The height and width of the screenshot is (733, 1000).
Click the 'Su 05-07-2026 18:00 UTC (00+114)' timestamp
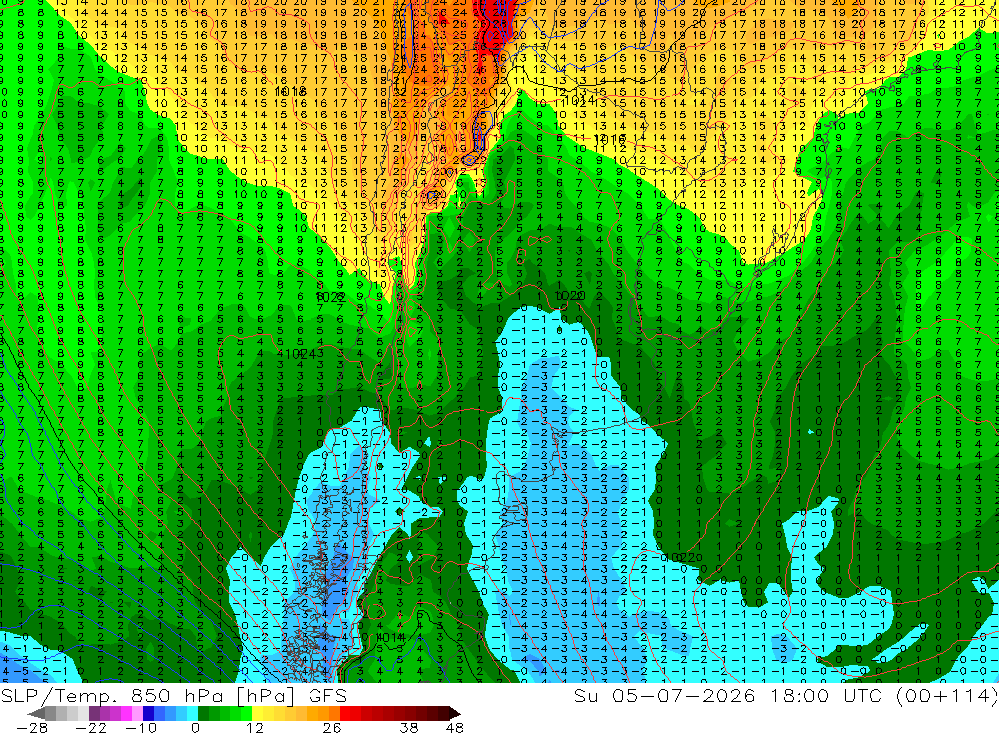(x=786, y=695)
